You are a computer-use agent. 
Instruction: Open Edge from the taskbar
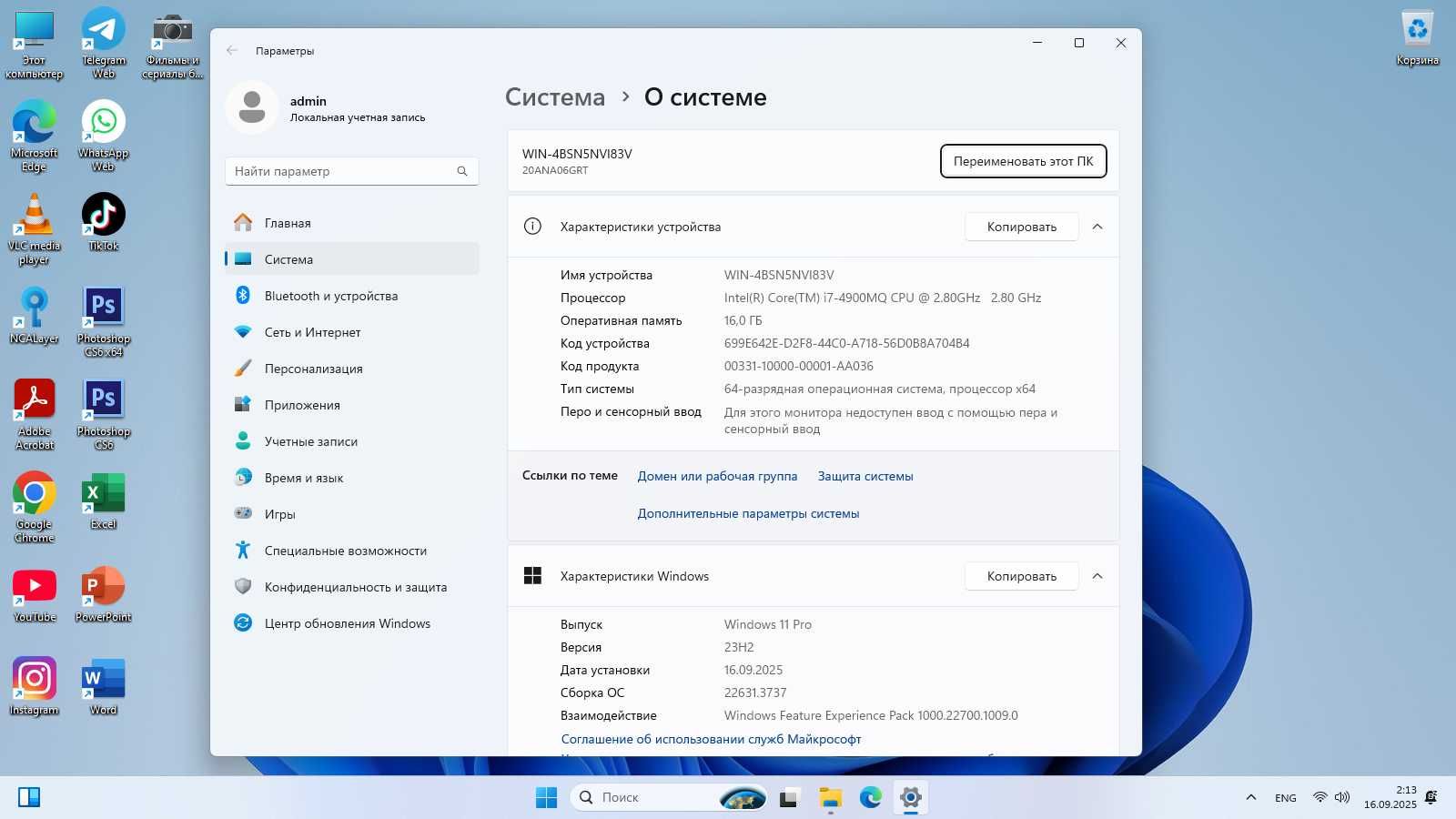coord(871,797)
